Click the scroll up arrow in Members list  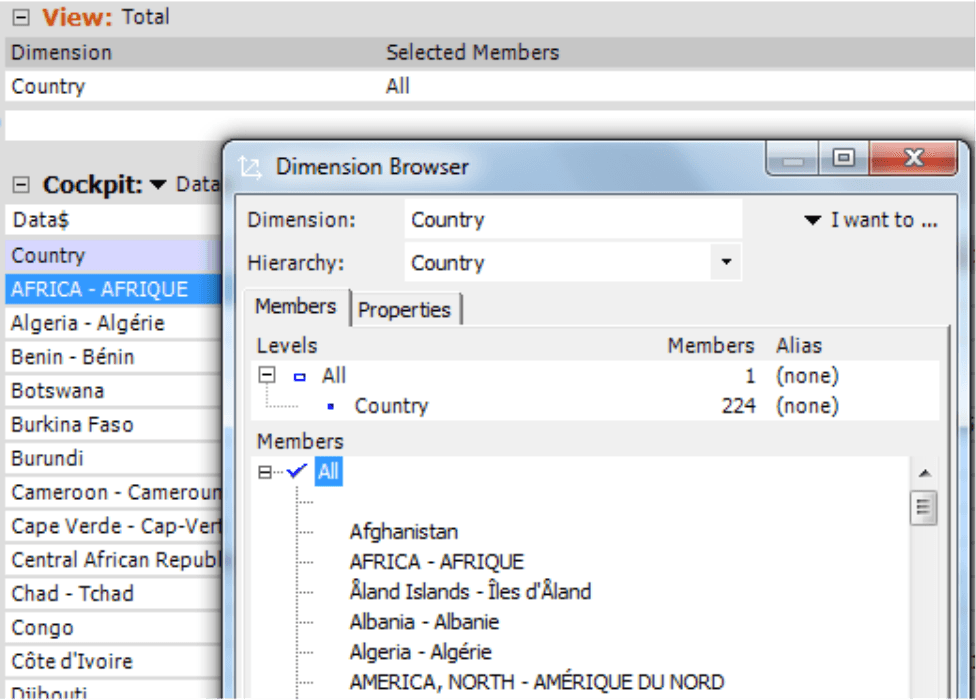[x=924, y=474]
